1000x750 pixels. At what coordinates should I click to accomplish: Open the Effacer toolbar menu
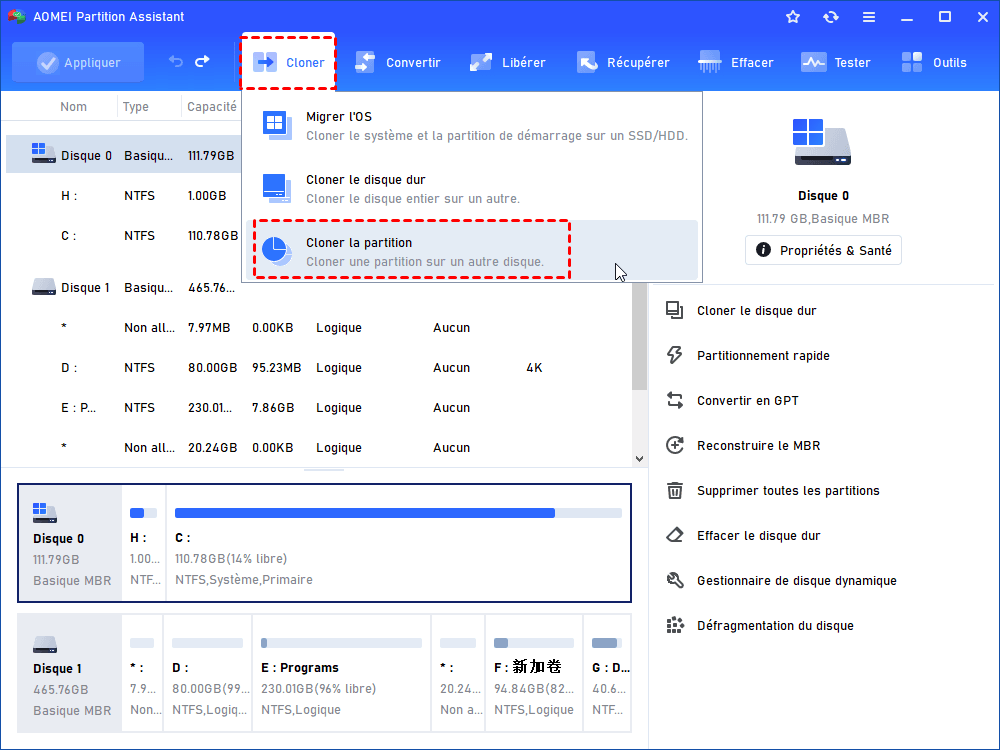(735, 62)
